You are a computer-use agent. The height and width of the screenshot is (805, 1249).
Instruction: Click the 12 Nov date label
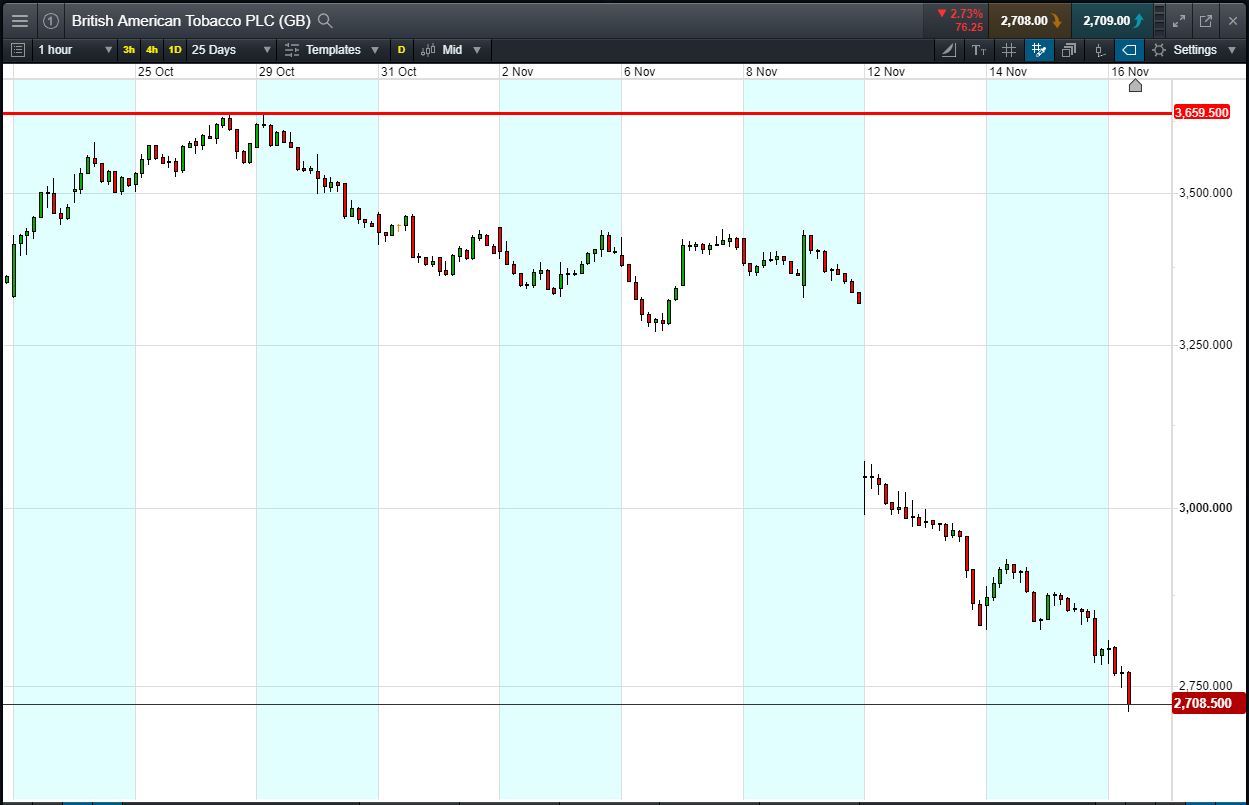[886, 72]
